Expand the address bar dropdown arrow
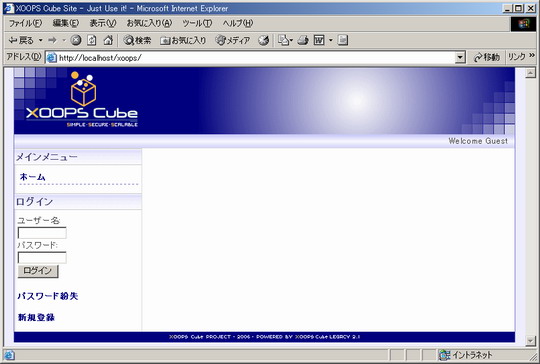Image resolution: width=540 pixels, height=364 pixels. click(460, 58)
